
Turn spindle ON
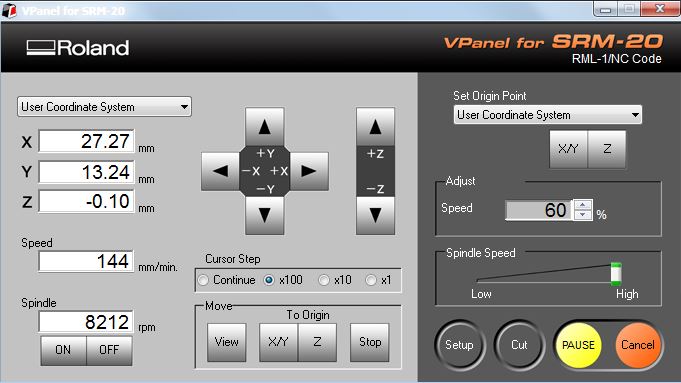[x=63, y=350]
